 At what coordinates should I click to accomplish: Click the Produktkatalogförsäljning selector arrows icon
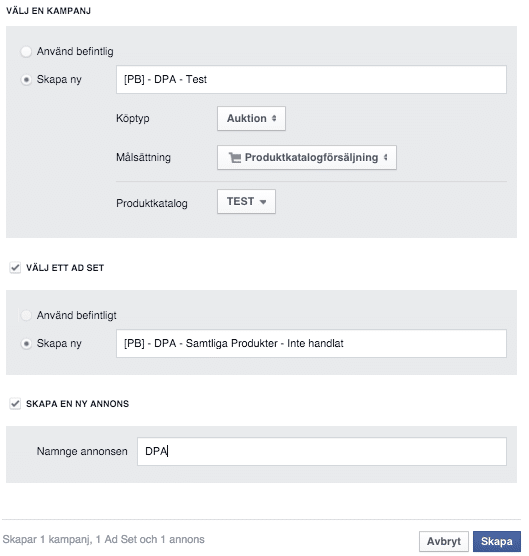coord(385,157)
